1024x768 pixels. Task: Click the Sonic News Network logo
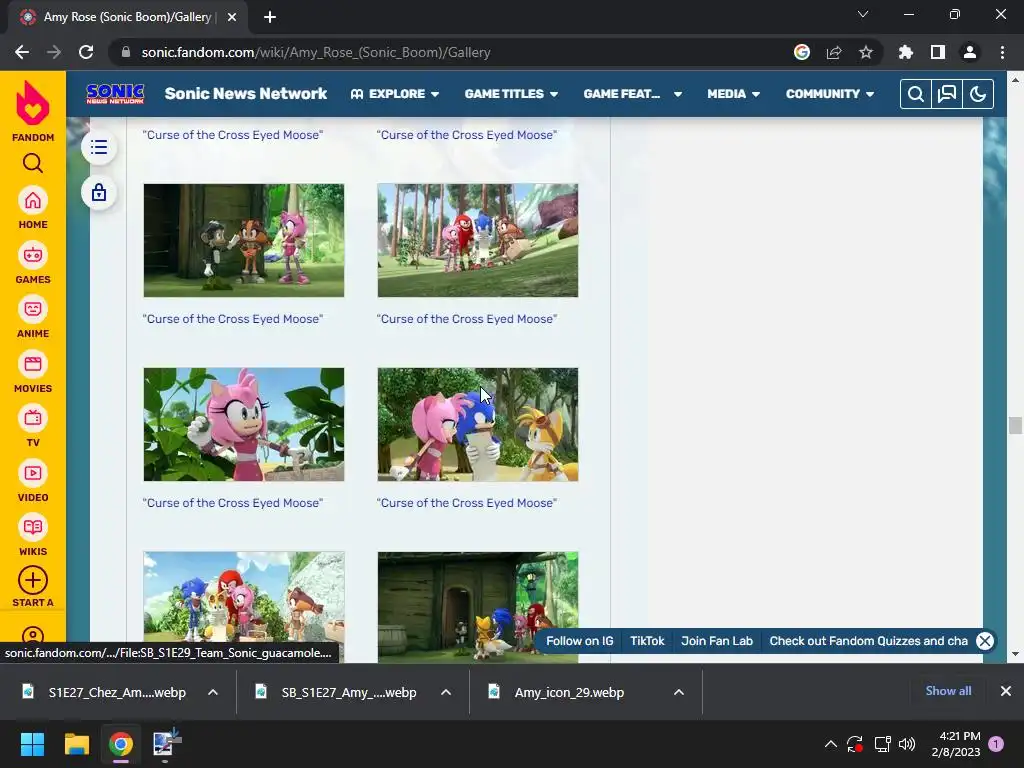coord(115,94)
